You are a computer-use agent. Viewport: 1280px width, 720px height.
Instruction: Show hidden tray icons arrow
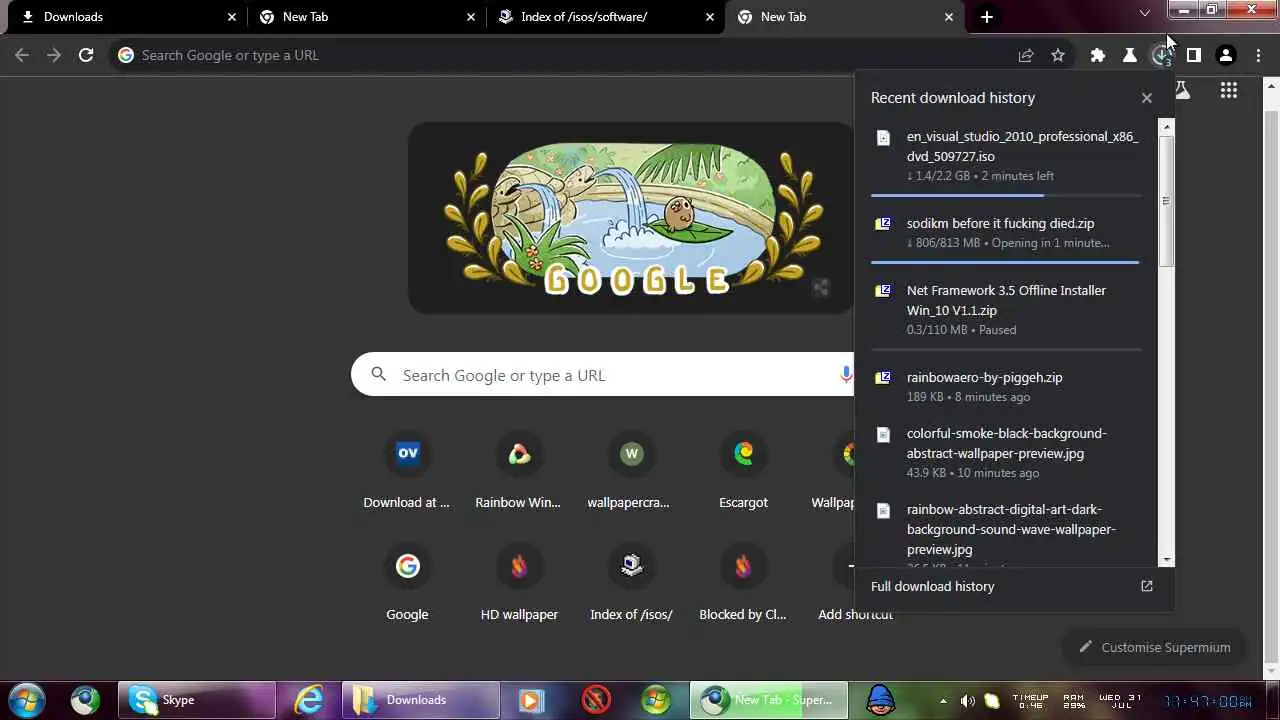pos(943,701)
